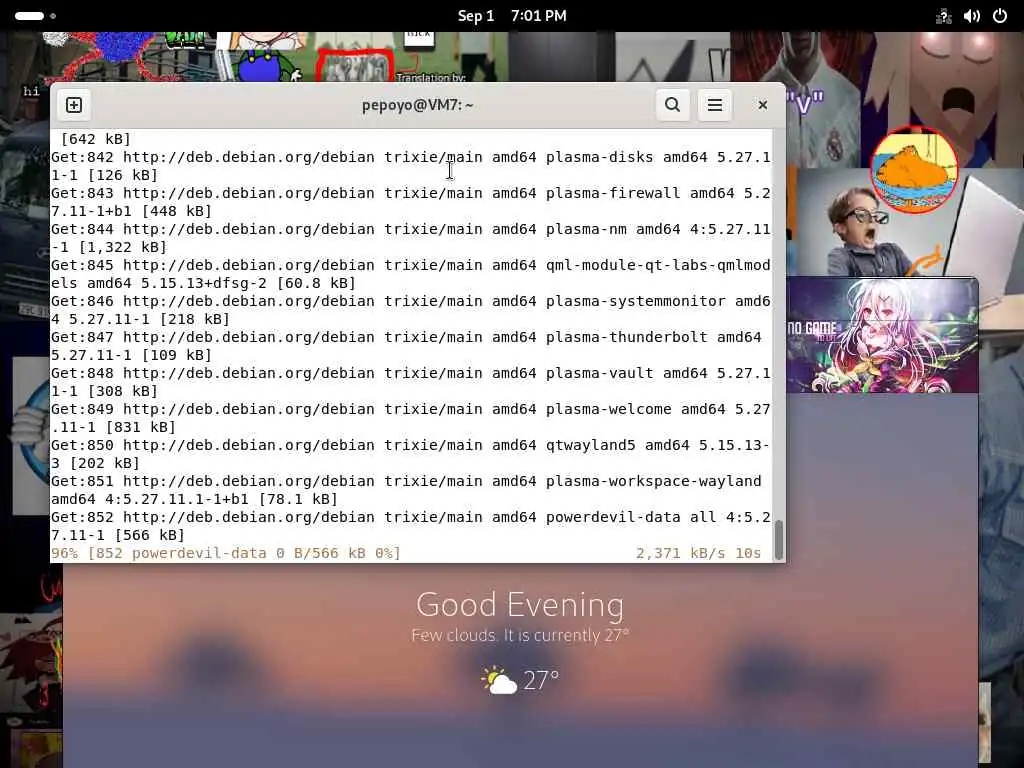This screenshot has height=768, width=1024.
Task: Open the terminal hamburger menu
Action: tap(714, 105)
